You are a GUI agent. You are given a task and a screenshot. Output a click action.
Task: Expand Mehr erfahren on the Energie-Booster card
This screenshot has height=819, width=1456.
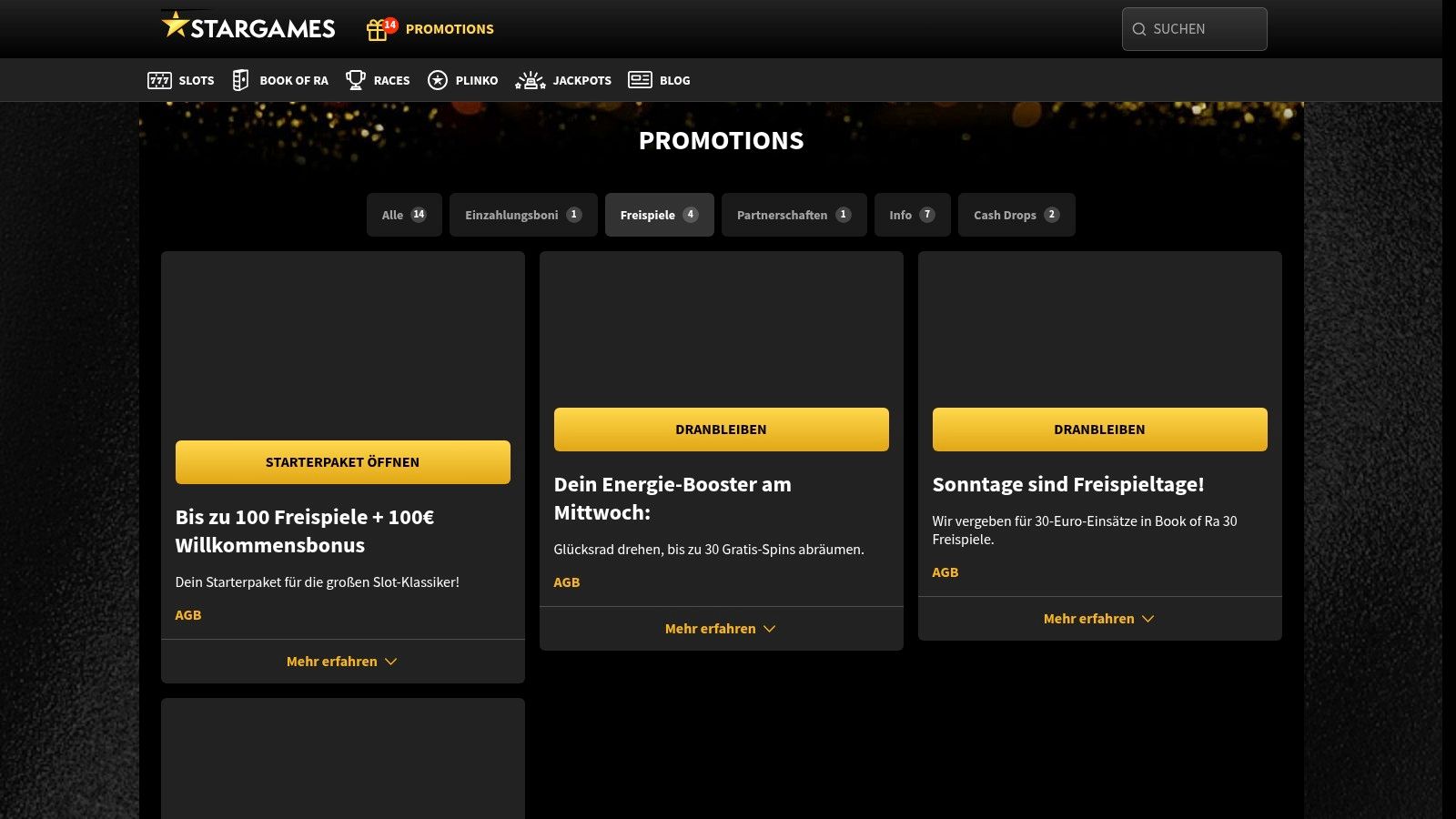[x=722, y=629]
